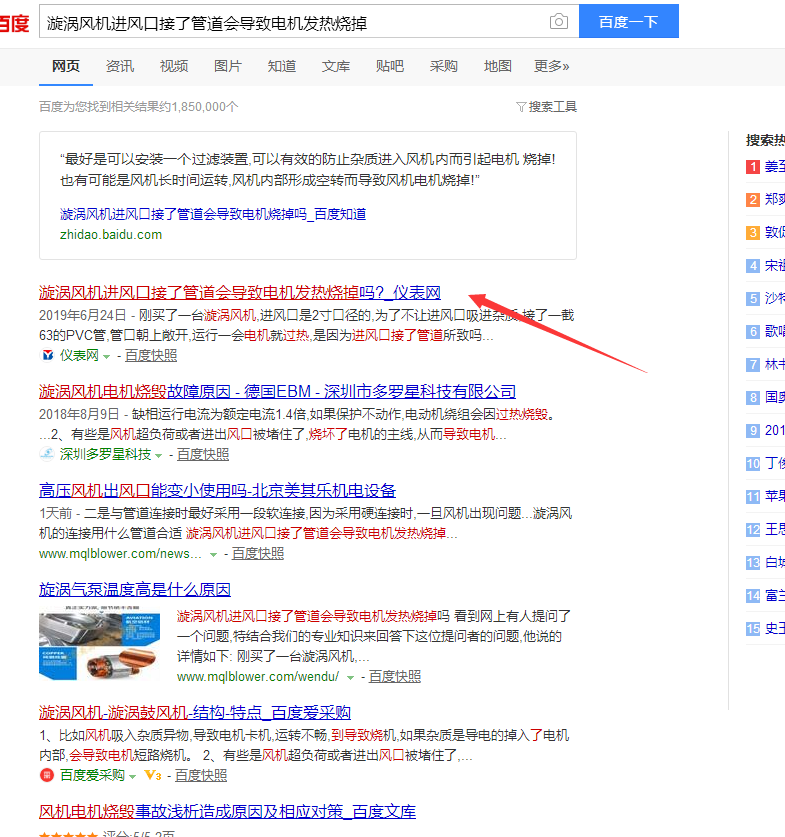Click hot search rank 14 badge
This screenshot has height=837, width=785.
pos(752,596)
